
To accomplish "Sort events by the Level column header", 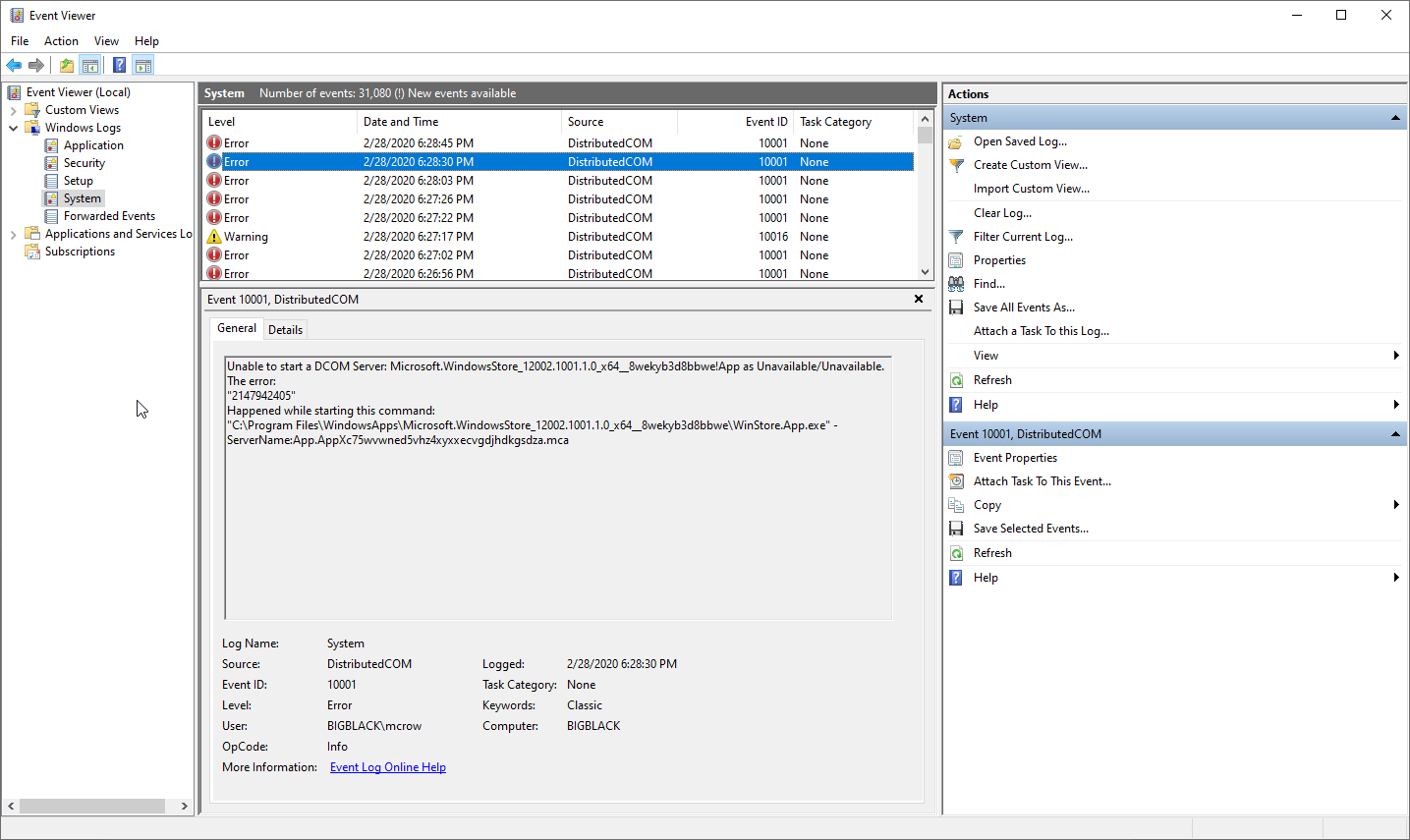I will 280,122.
